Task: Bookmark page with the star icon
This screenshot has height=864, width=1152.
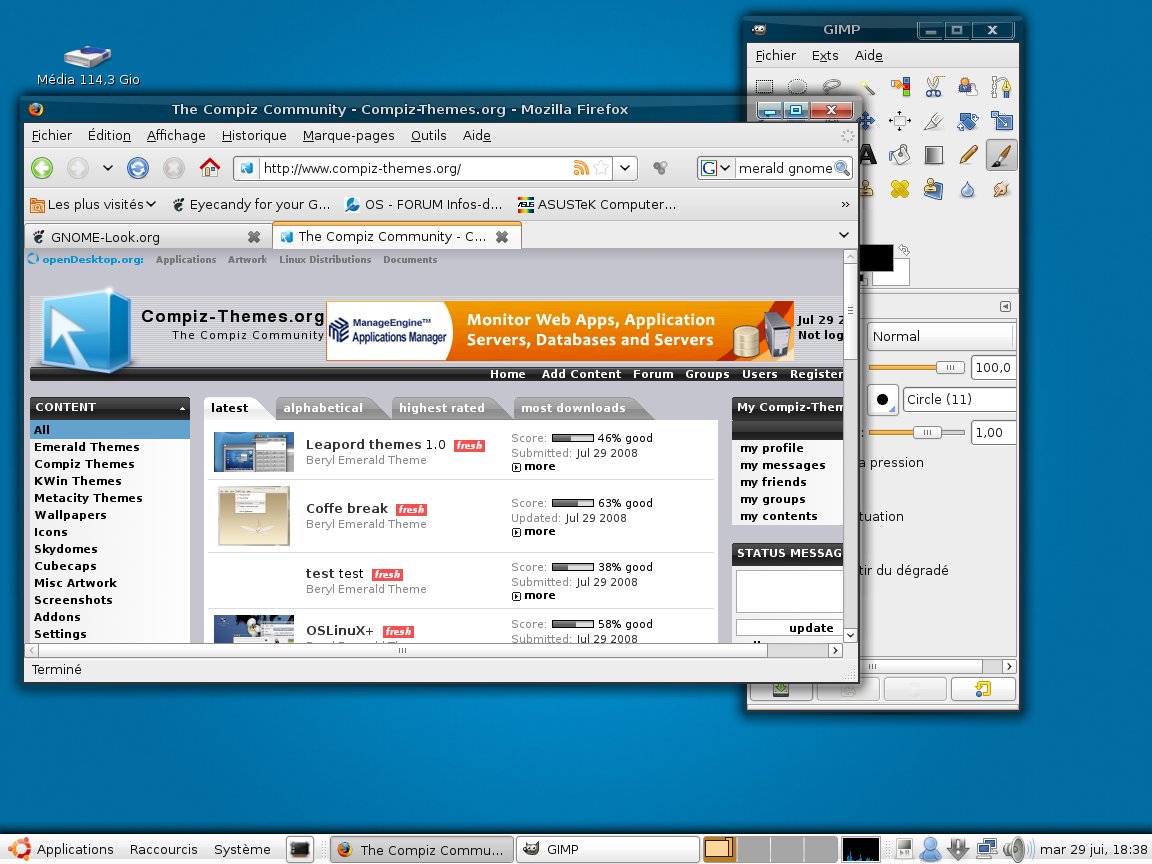Action: point(601,168)
